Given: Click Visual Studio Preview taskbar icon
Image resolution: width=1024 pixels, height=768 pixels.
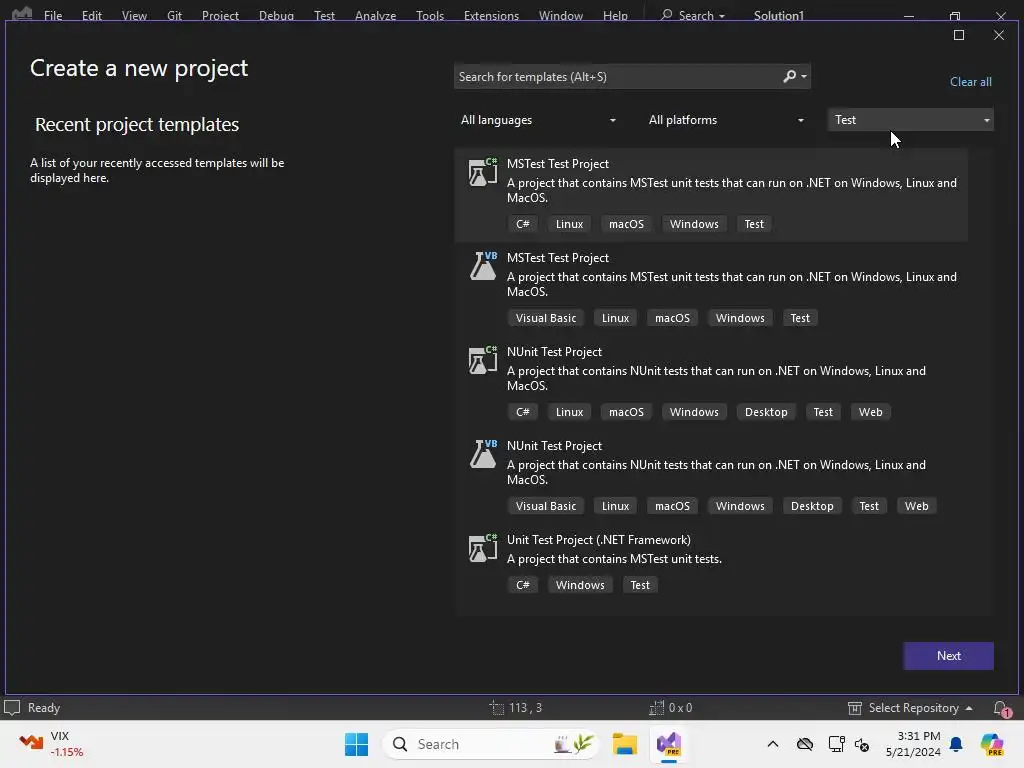Looking at the screenshot, I should coord(669,744).
